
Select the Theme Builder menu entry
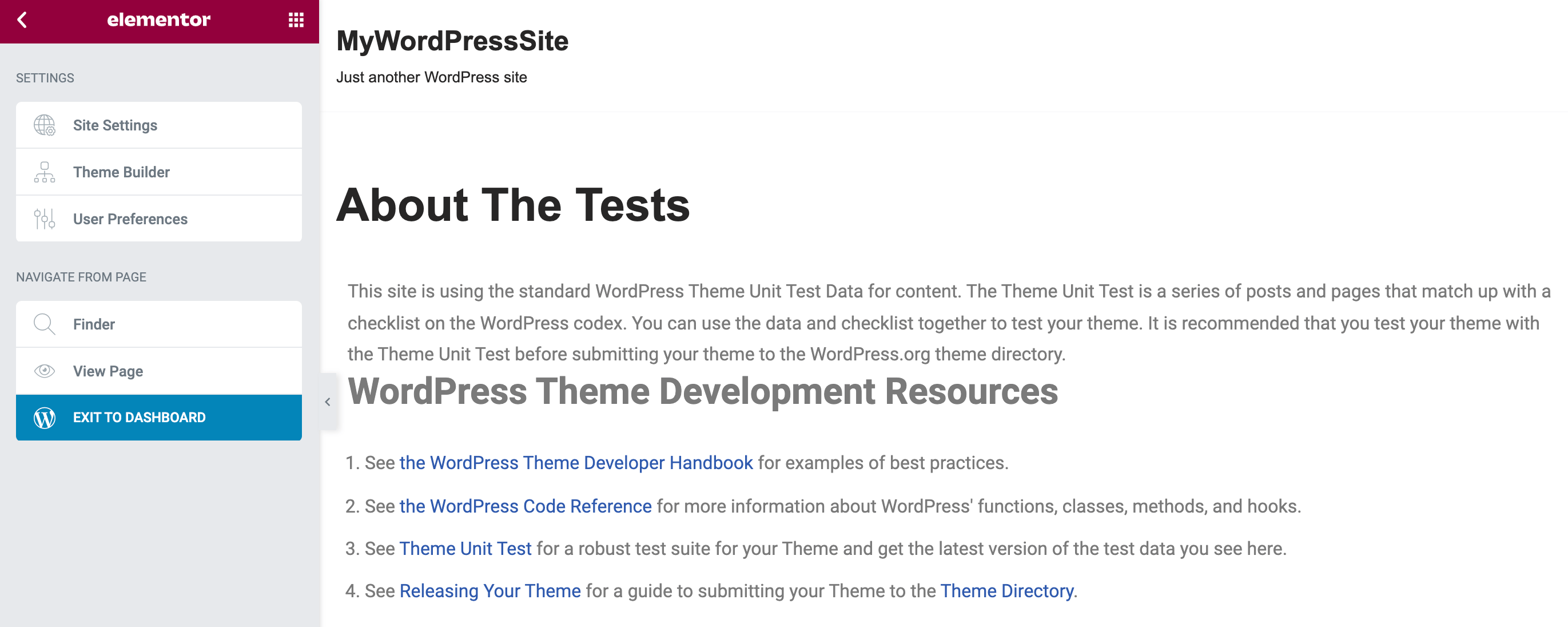tap(121, 172)
